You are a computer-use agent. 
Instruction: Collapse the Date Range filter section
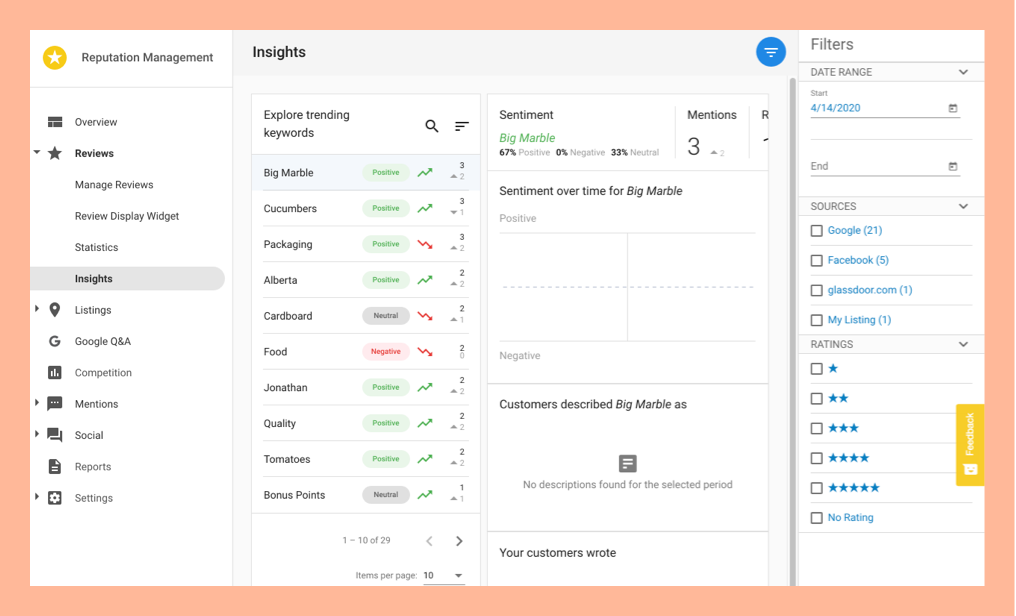[963, 72]
